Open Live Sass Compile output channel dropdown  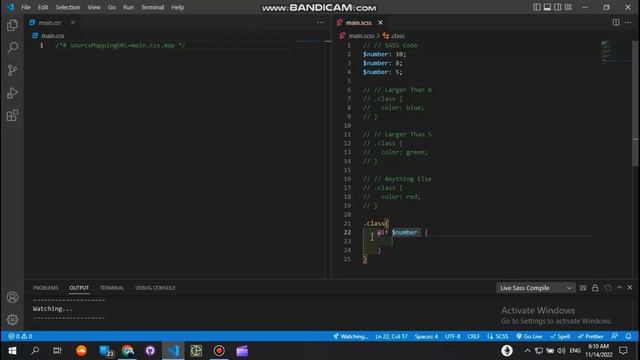coord(536,288)
